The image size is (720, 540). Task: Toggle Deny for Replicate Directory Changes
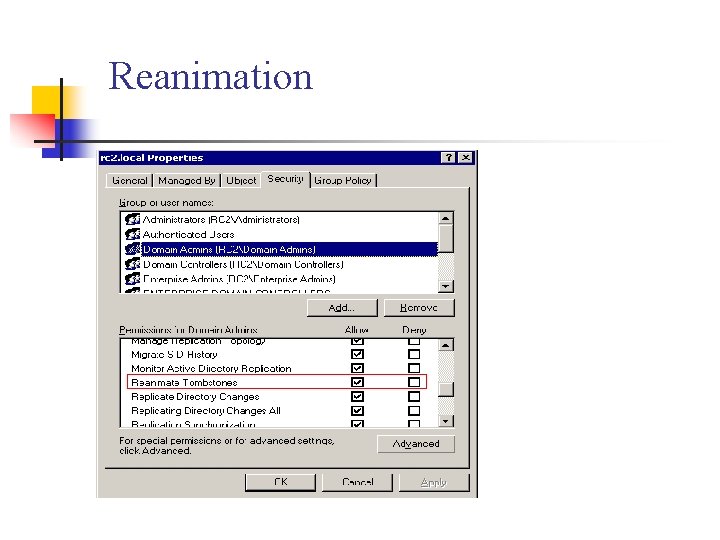click(x=414, y=396)
